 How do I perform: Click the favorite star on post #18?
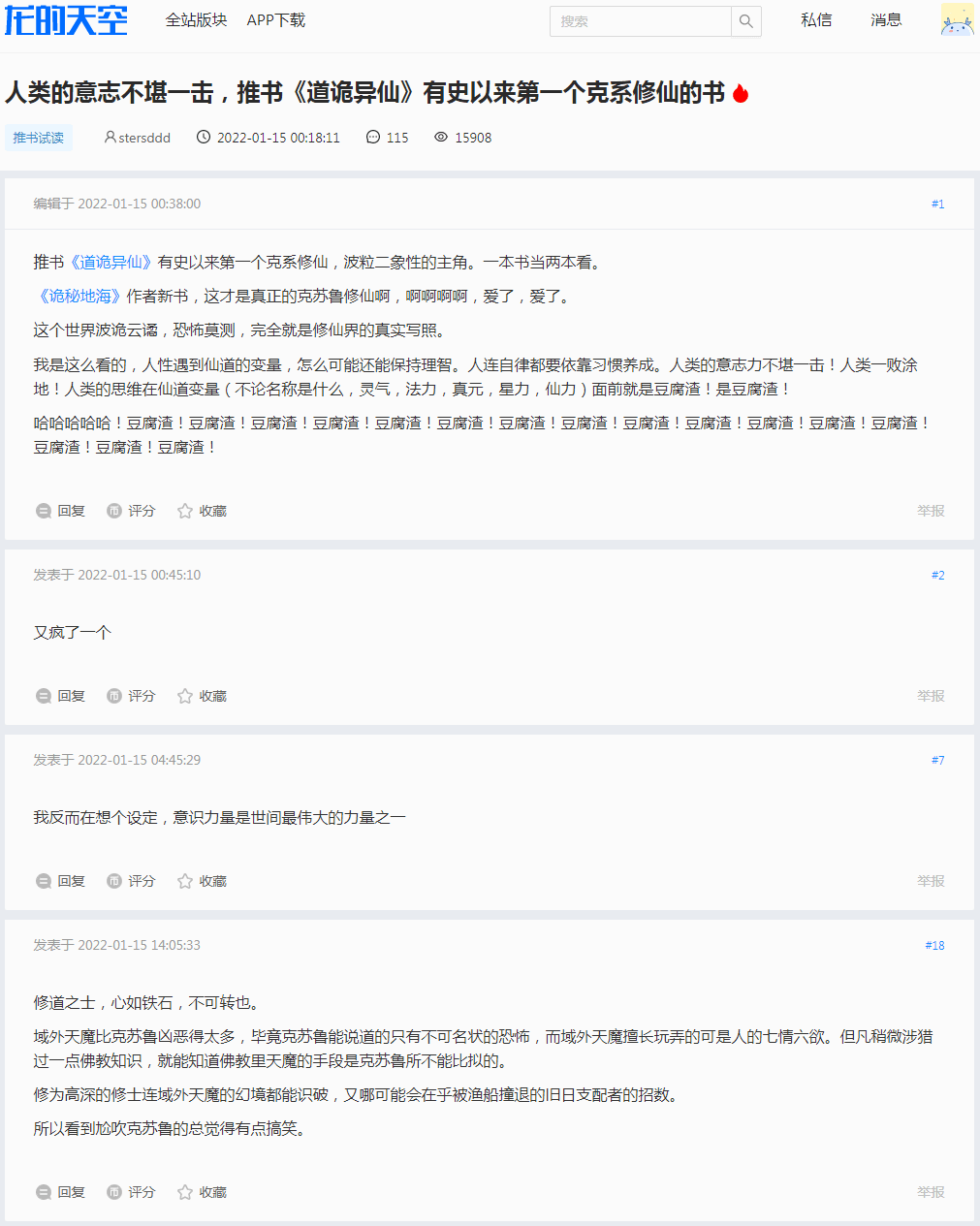click(x=185, y=1192)
